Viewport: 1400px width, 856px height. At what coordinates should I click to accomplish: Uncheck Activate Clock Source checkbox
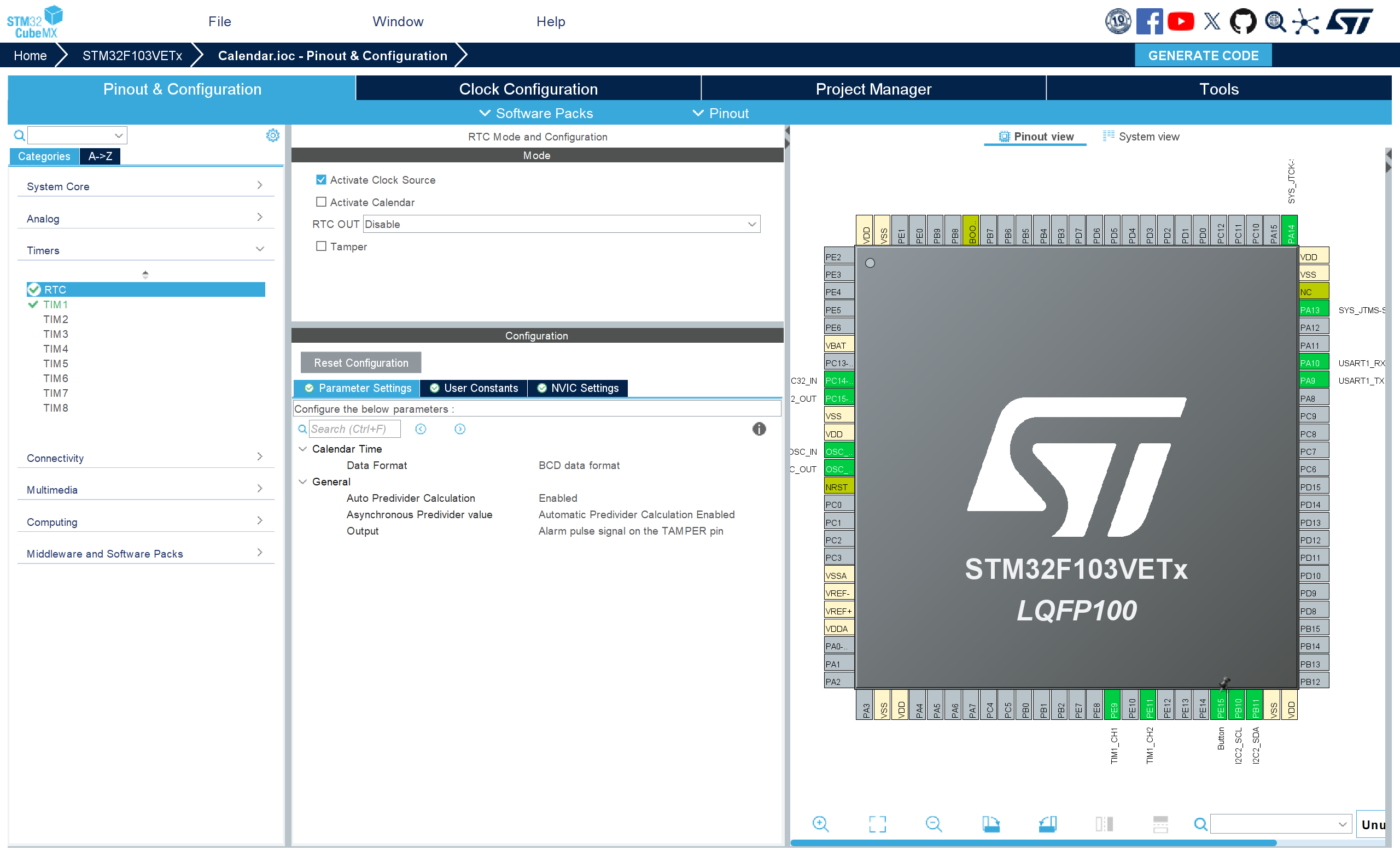click(321, 179)
